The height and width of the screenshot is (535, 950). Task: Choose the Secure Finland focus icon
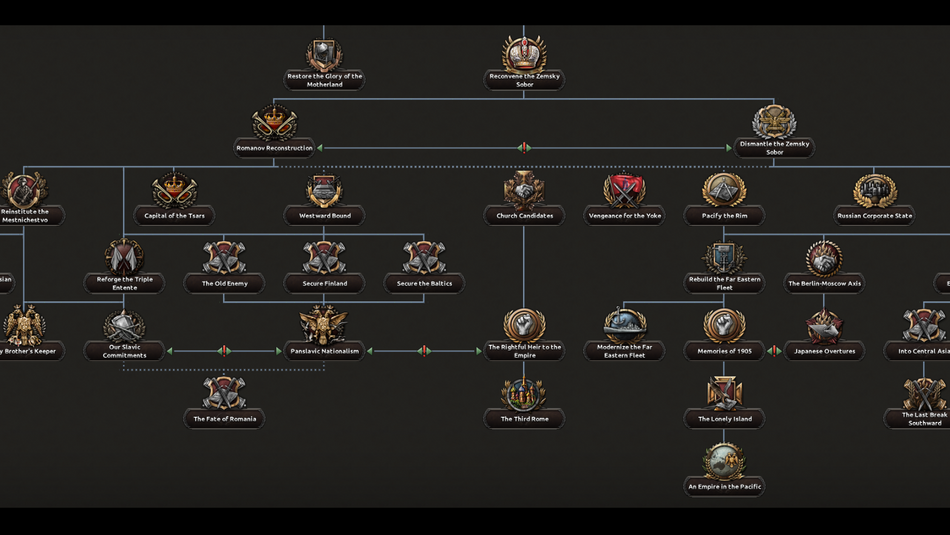[324, 258]
